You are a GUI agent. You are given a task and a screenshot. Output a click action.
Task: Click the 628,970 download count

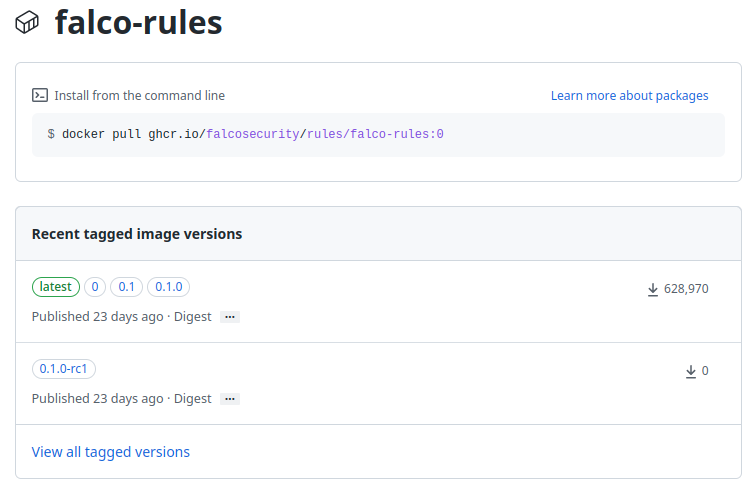[x=686, y=289]
